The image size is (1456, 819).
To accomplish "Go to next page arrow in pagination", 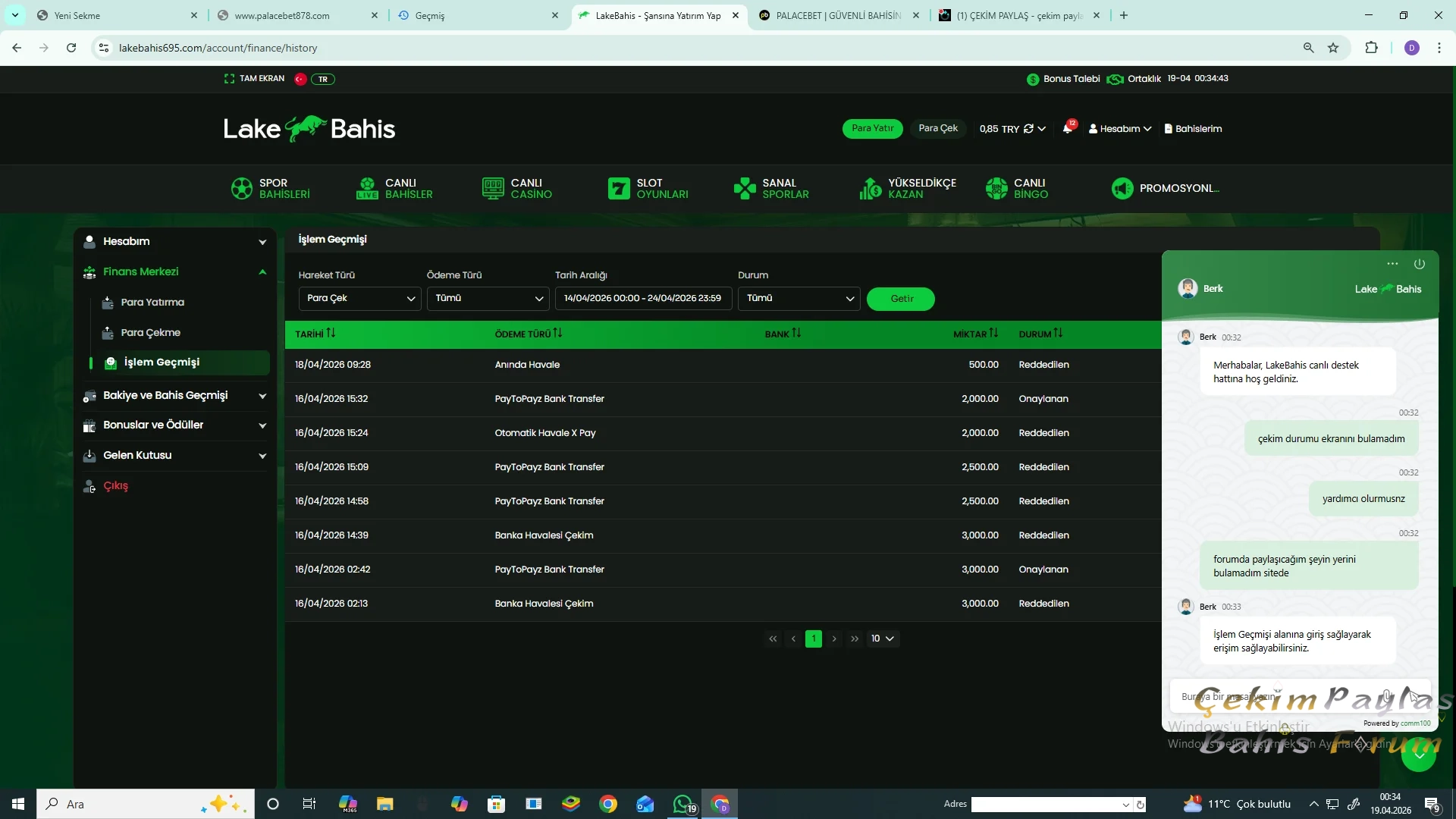I will point(834,639).
